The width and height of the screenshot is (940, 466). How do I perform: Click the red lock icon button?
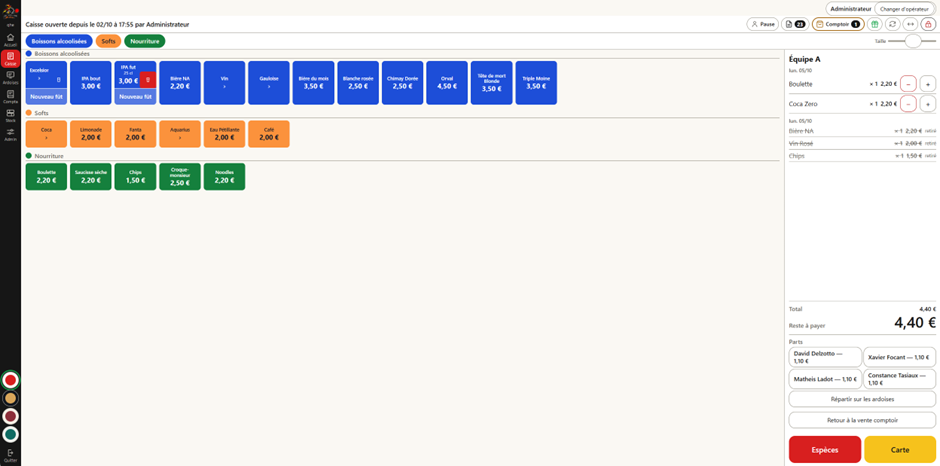pos(929,24)
